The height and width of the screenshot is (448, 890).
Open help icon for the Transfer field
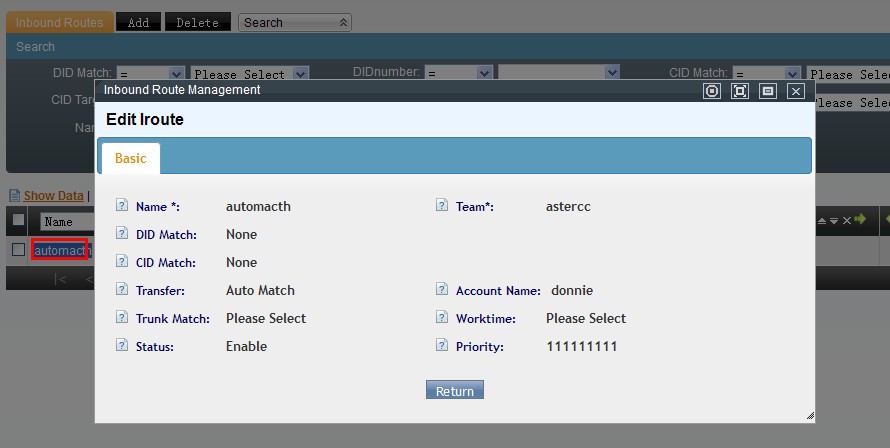[x=122, y=290]
